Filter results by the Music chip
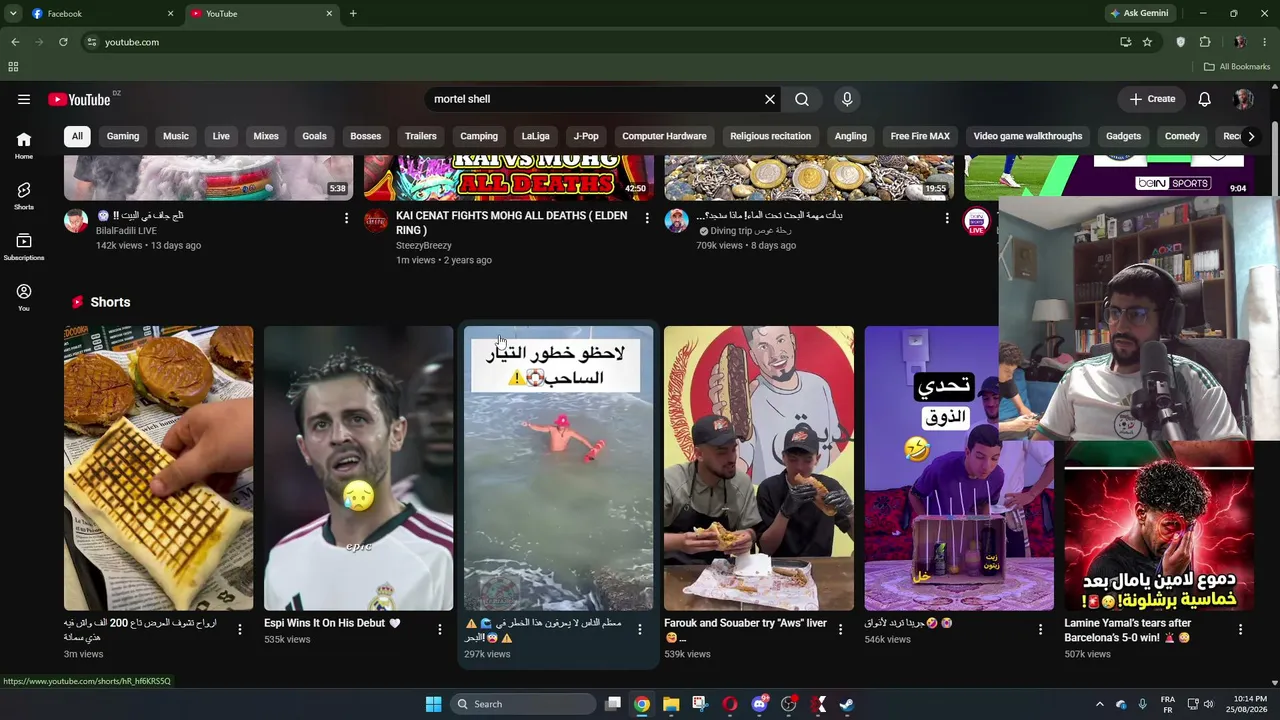Image resolution: width=1280 pixels, height=720 pixels. (176, 136)
